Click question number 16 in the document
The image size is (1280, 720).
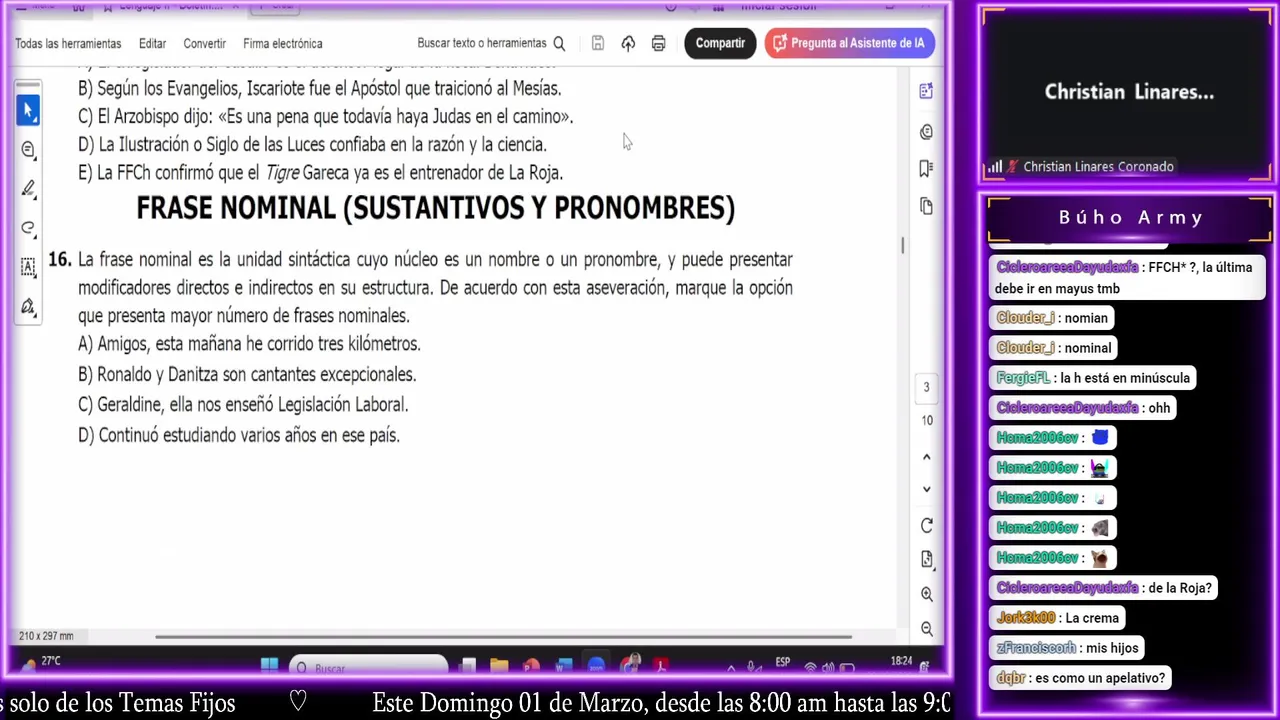59,259
